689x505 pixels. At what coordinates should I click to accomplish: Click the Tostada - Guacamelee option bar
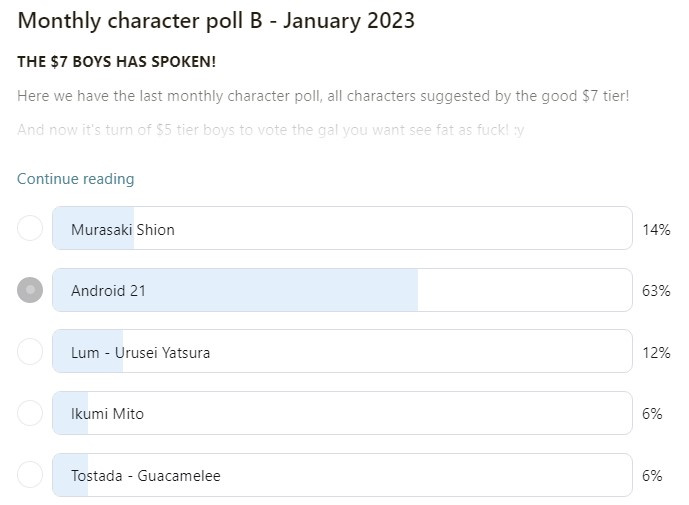pyautogui.click(x=342, y=475)
